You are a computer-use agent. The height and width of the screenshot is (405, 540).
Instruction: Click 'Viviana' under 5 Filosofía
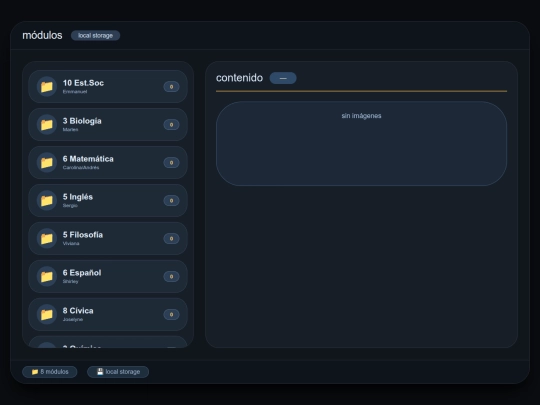(71, 243)
